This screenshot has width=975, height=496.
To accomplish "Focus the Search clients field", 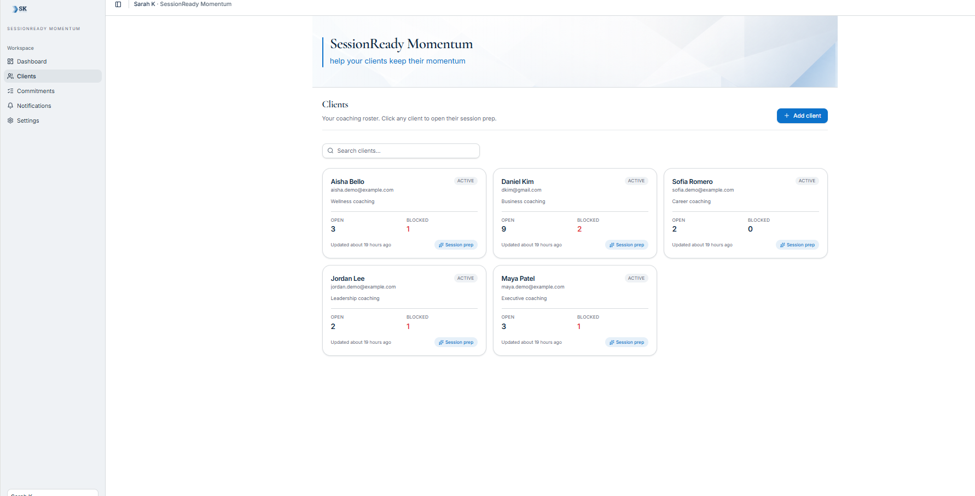I will pos(401,151).
